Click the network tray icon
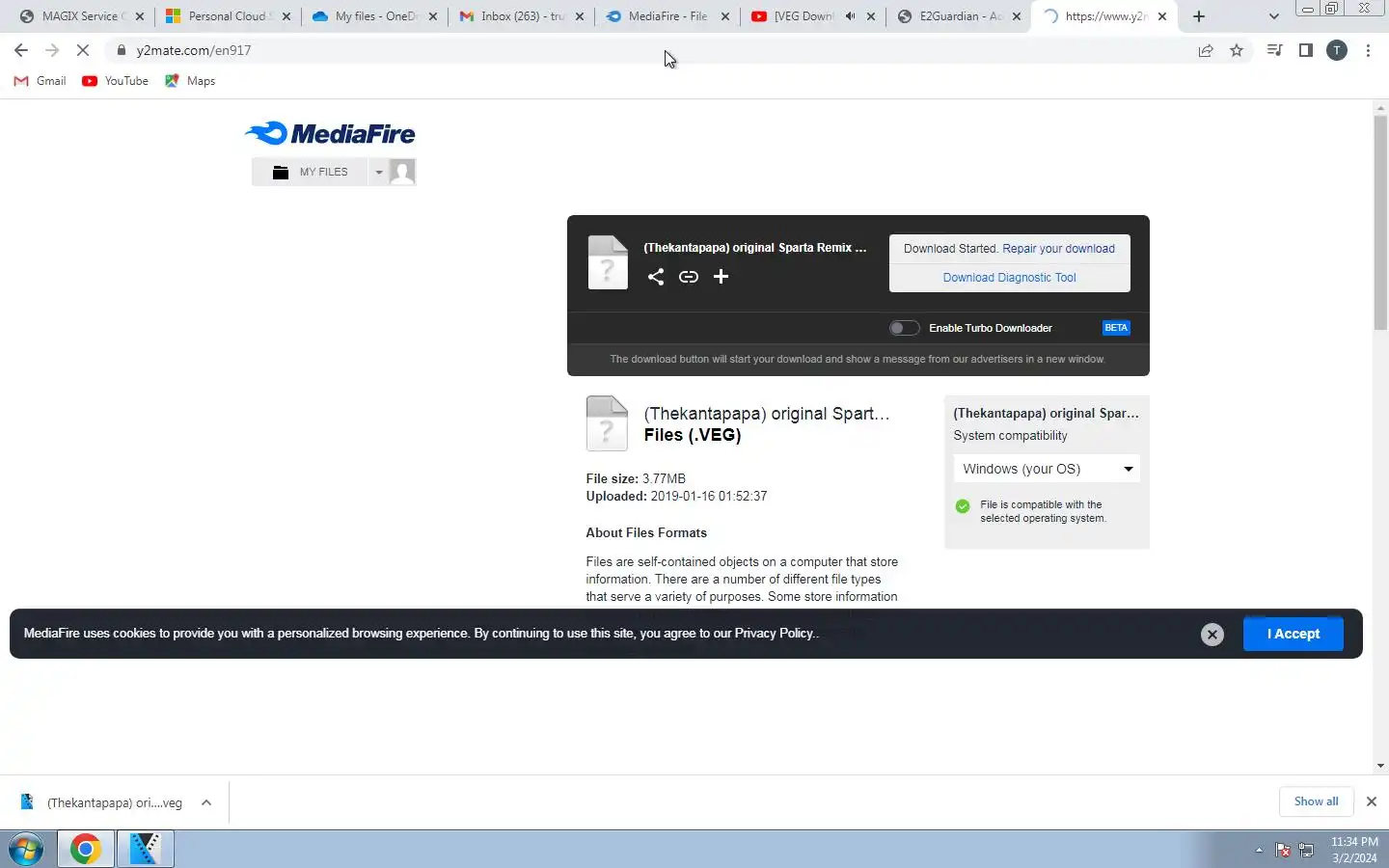This screenshot has width=1389, height=868. point(1306,850)
